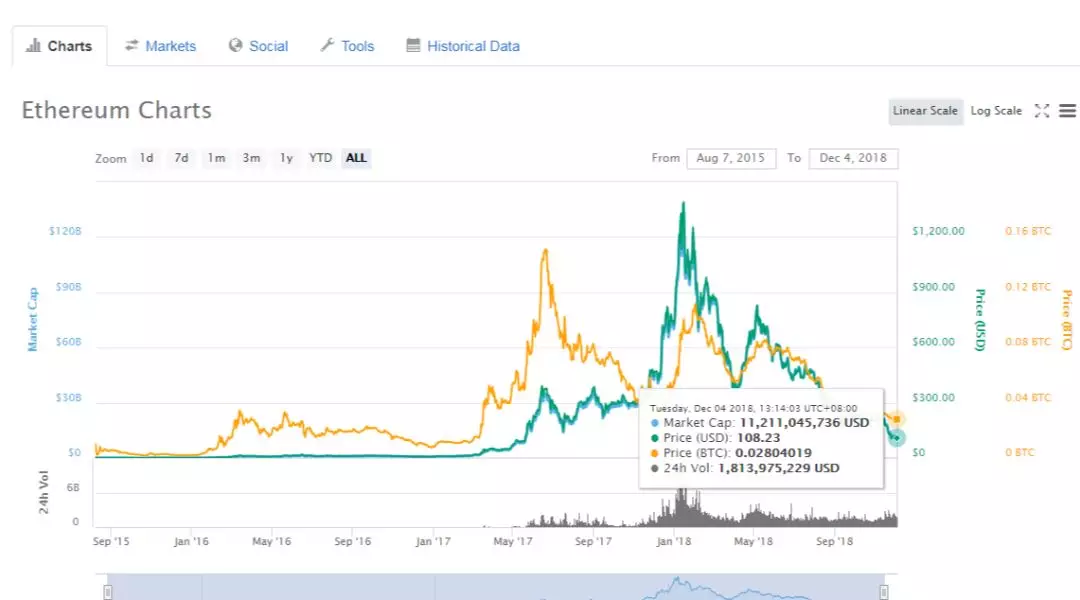Click the Markets exchange arrows icon
Screen dimensions: 1080x600
click(132, 45)
